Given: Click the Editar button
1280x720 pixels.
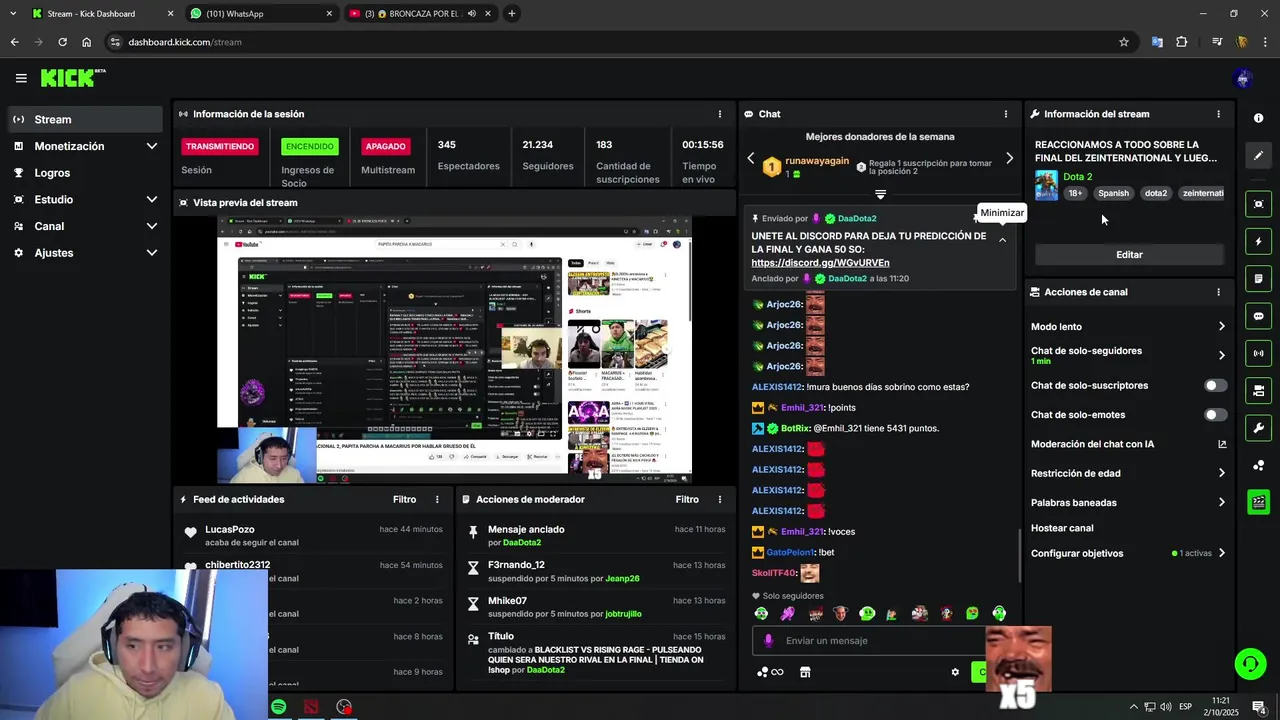Looking at the screenshot, I should [x=1129, y=255].
